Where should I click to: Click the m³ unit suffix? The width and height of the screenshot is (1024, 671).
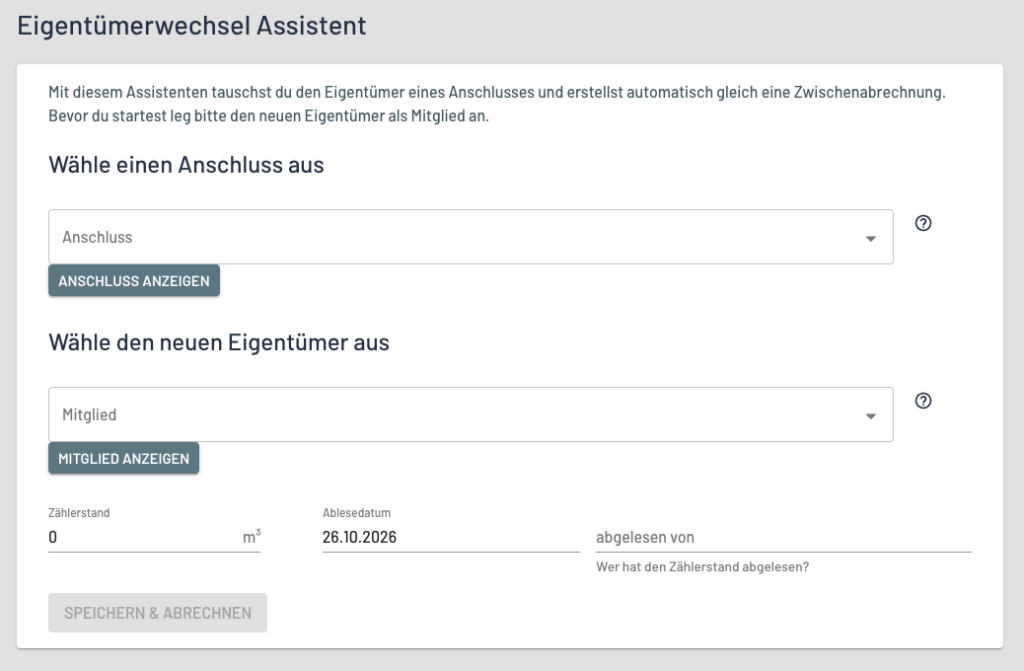point(251,536)
